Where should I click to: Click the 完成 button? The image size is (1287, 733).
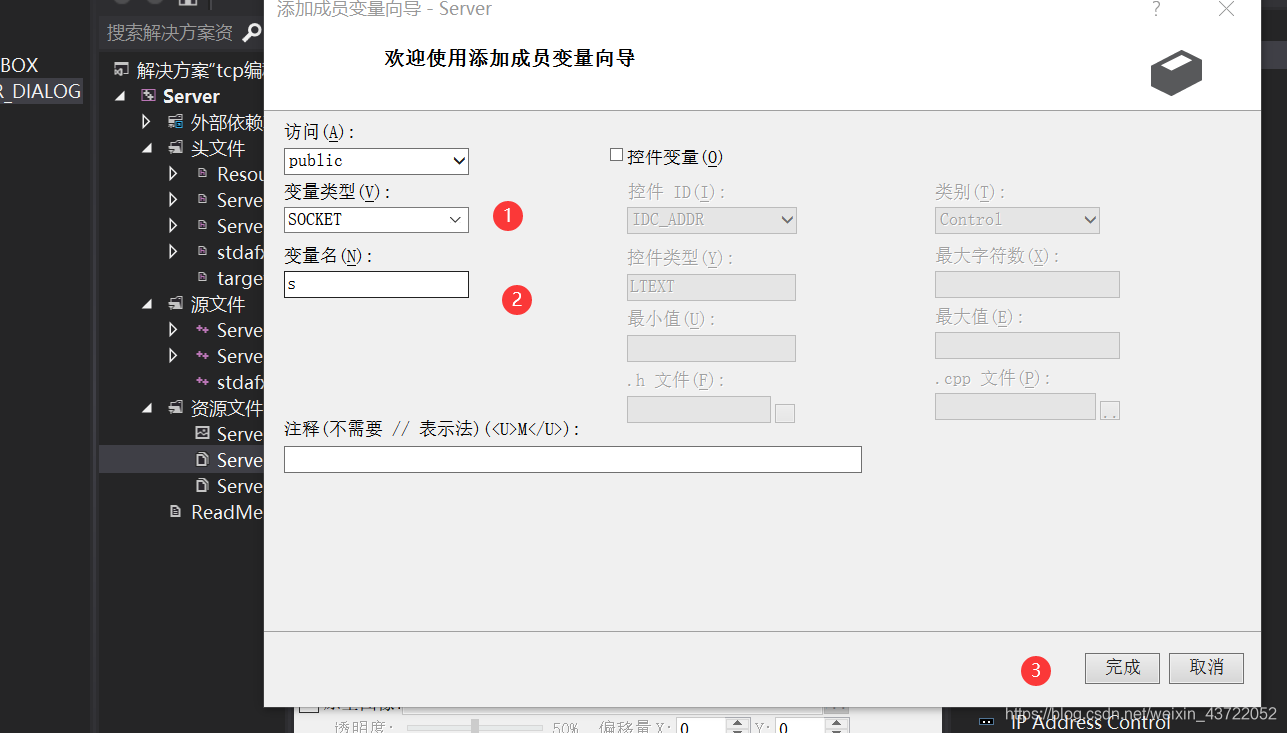click(1122, 668)
